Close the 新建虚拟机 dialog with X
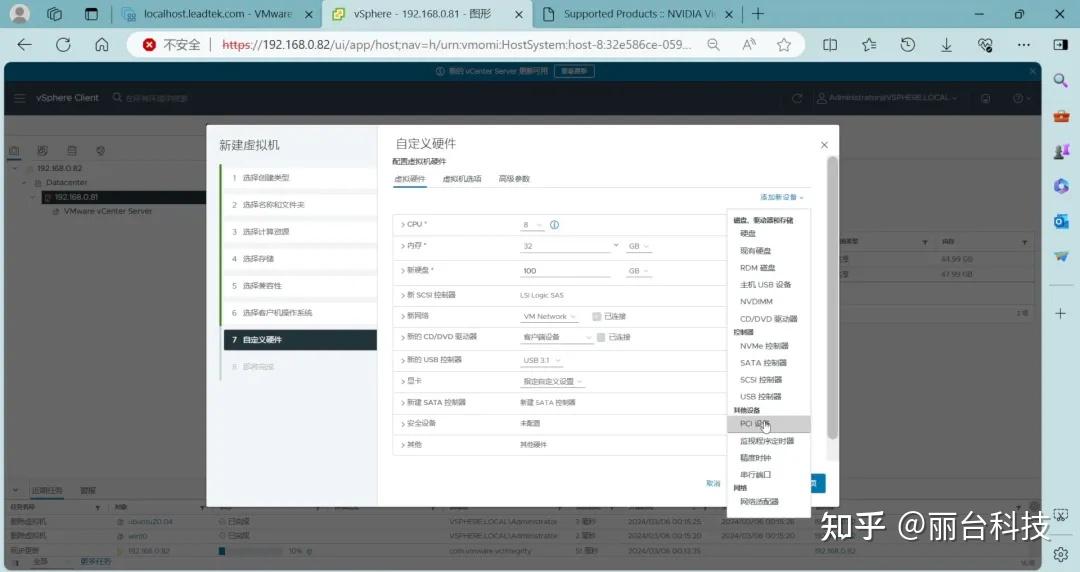Screen dimensions: 1080x572 coord(824,145)
